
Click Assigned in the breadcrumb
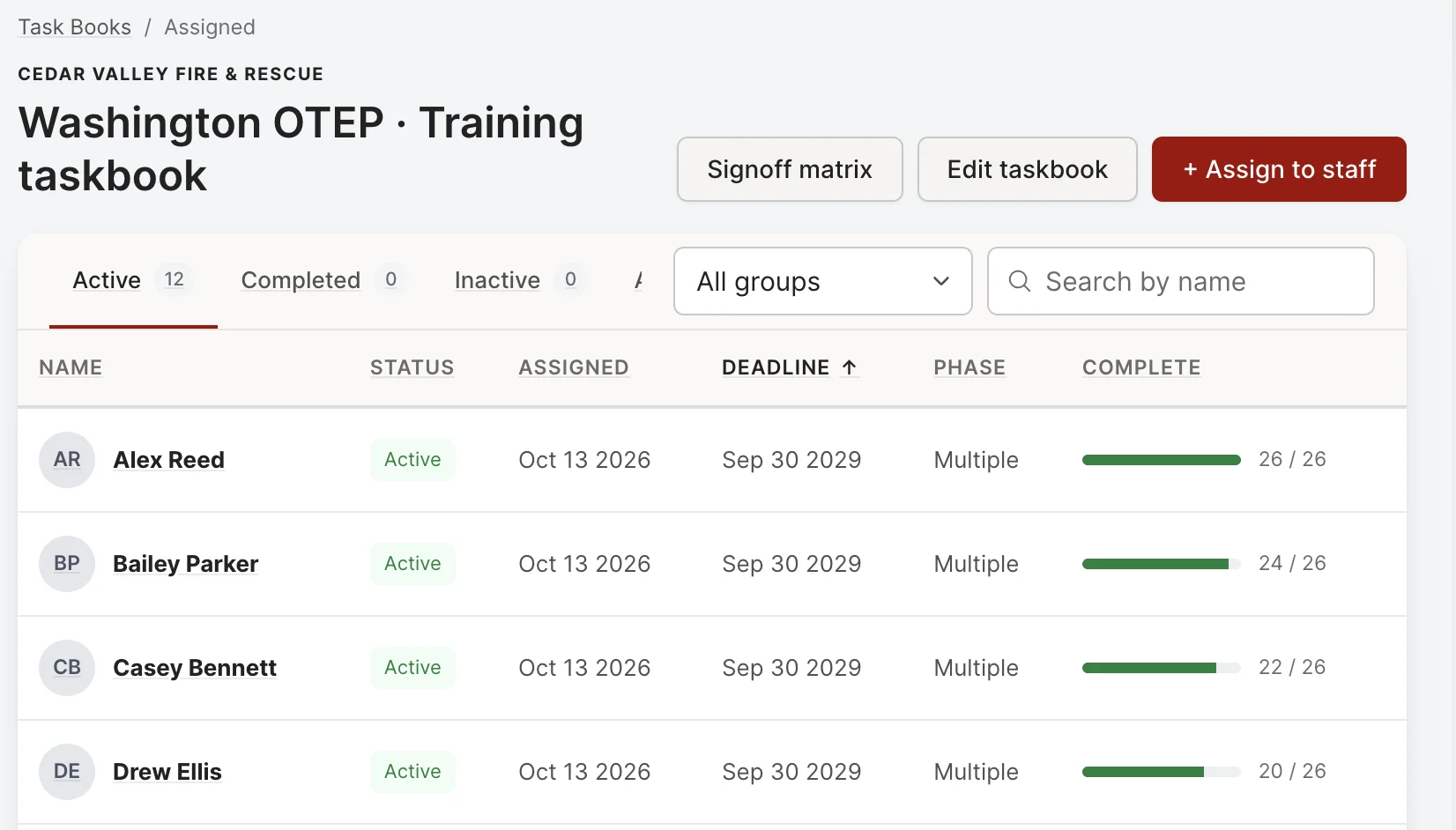point(210,27)
